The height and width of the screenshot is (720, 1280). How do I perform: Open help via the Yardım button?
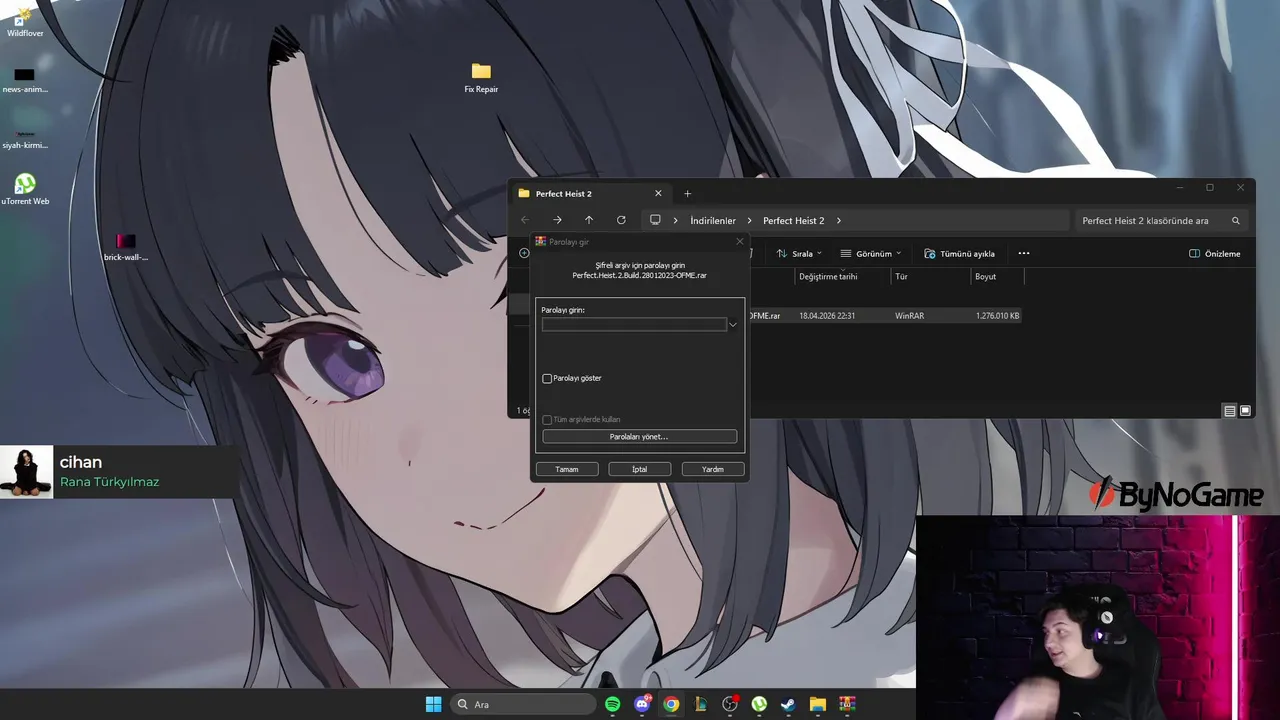(713, 469)
